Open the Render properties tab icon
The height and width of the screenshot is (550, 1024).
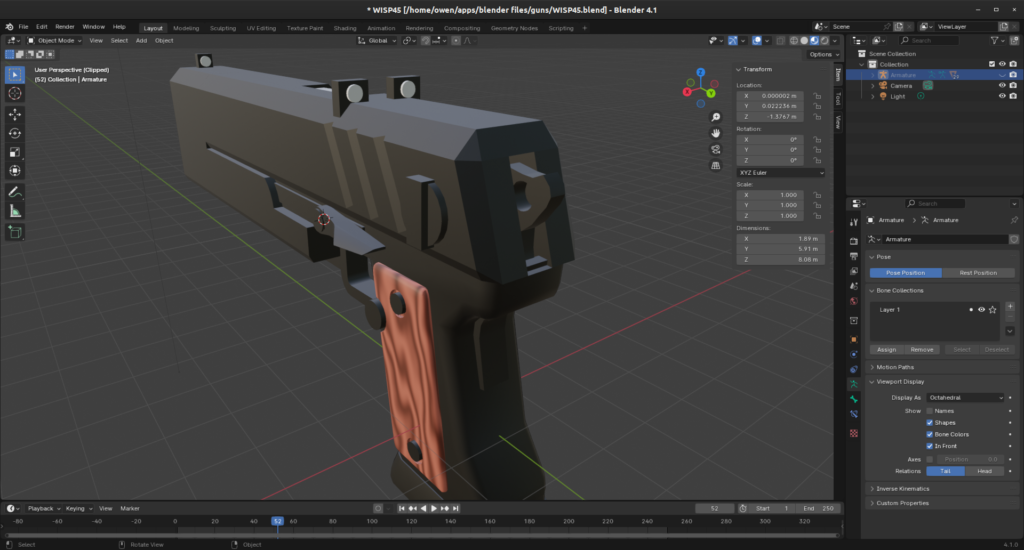[854, 241]
